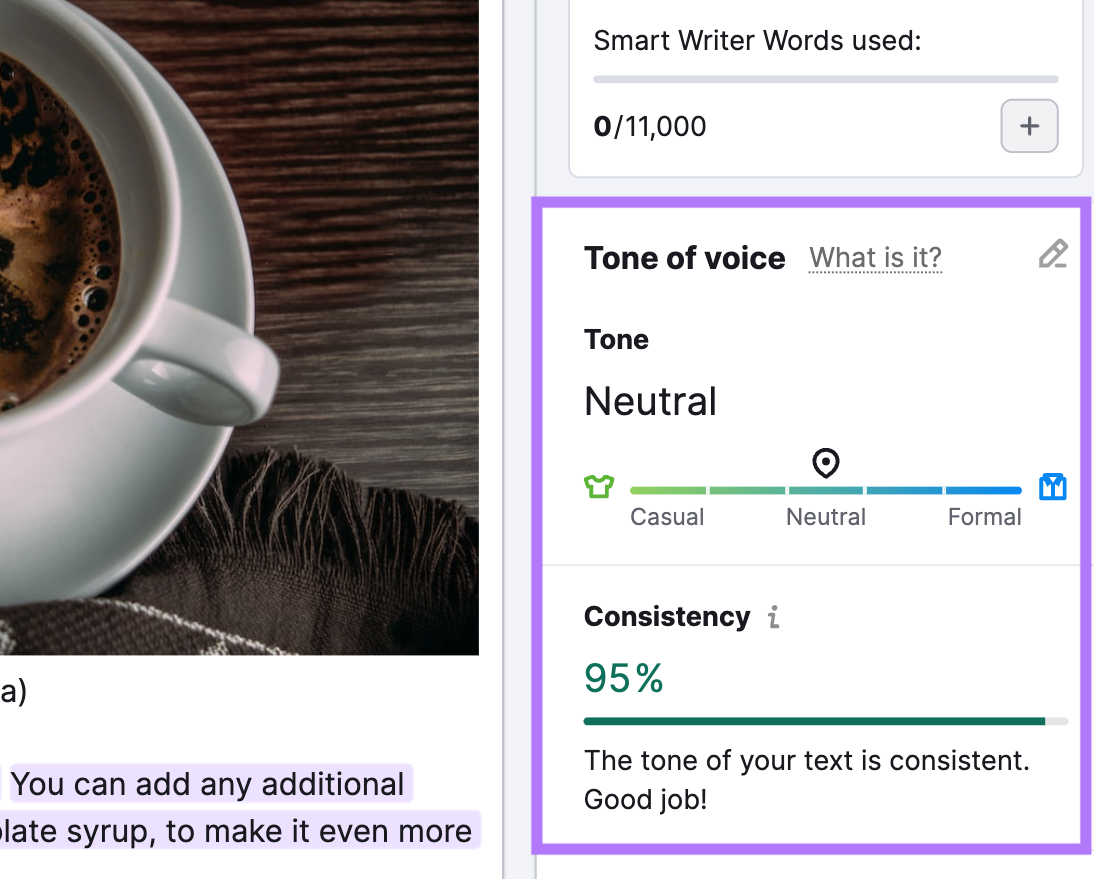The image size is (1094, 879).
Task: Select the blue formal shirt icon
Action: click(1052, 487)
